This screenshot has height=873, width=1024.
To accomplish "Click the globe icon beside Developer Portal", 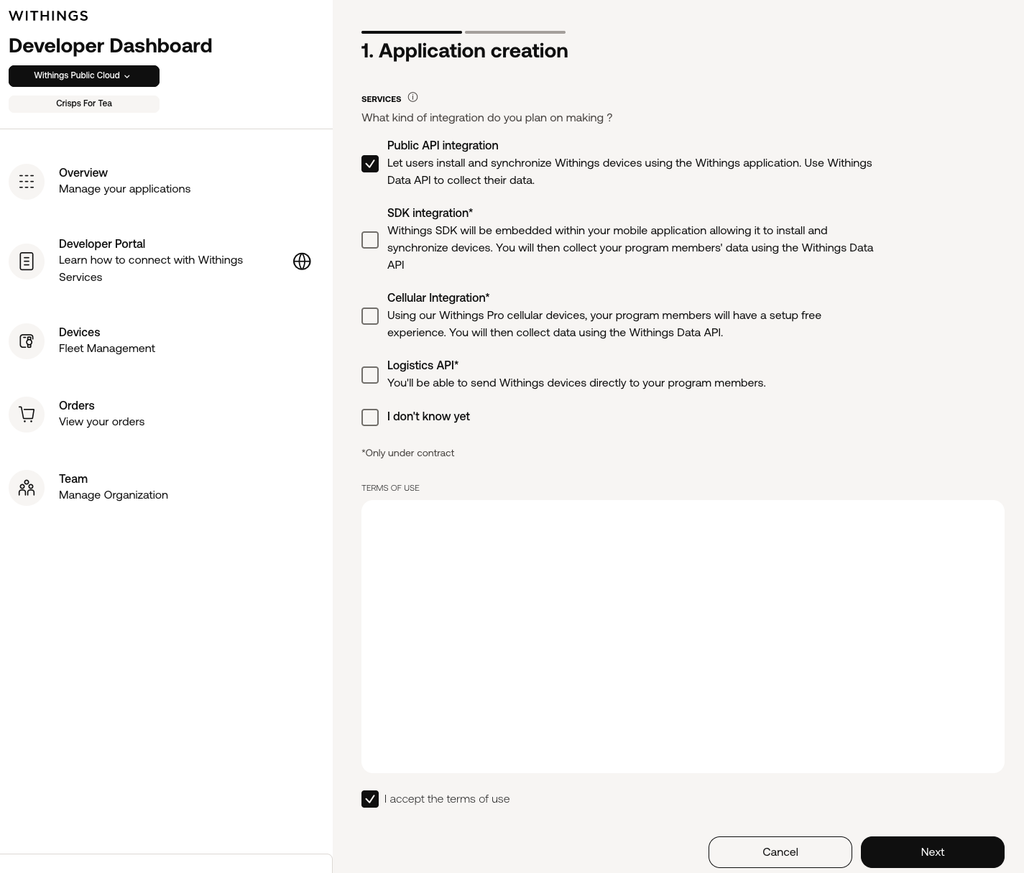I will [x=302, y=261].
